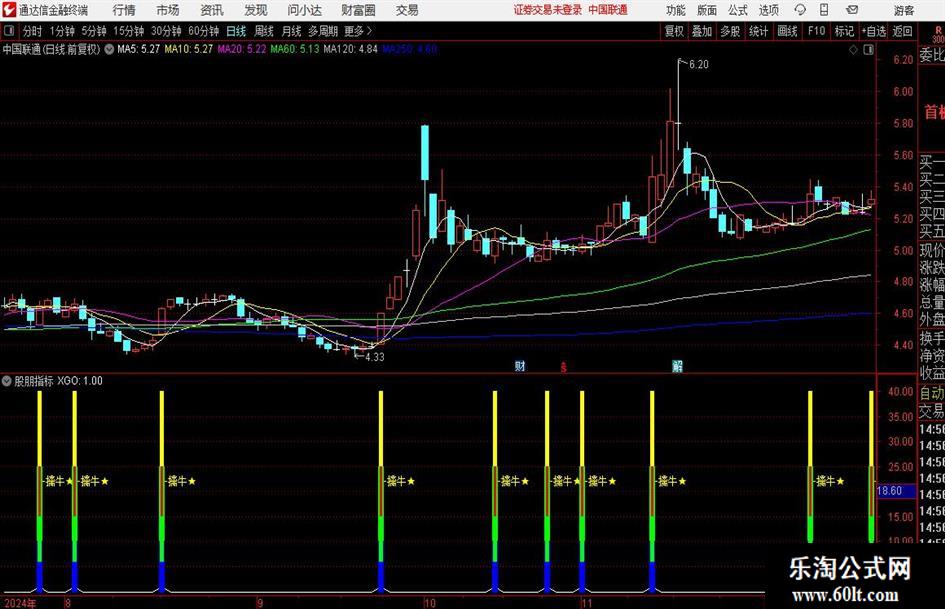Toggle the left side panel icon
Viewport: 945px width, 609px height.
tap(9, 31)
